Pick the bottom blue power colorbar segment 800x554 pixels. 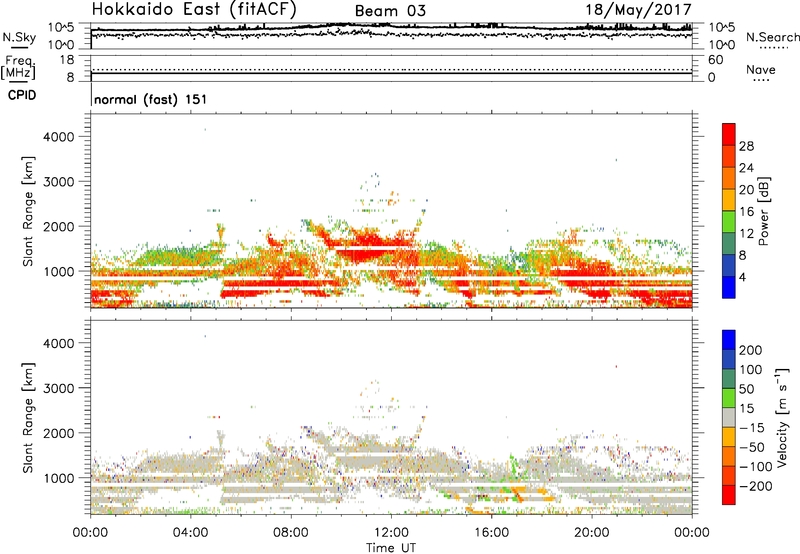729,287
